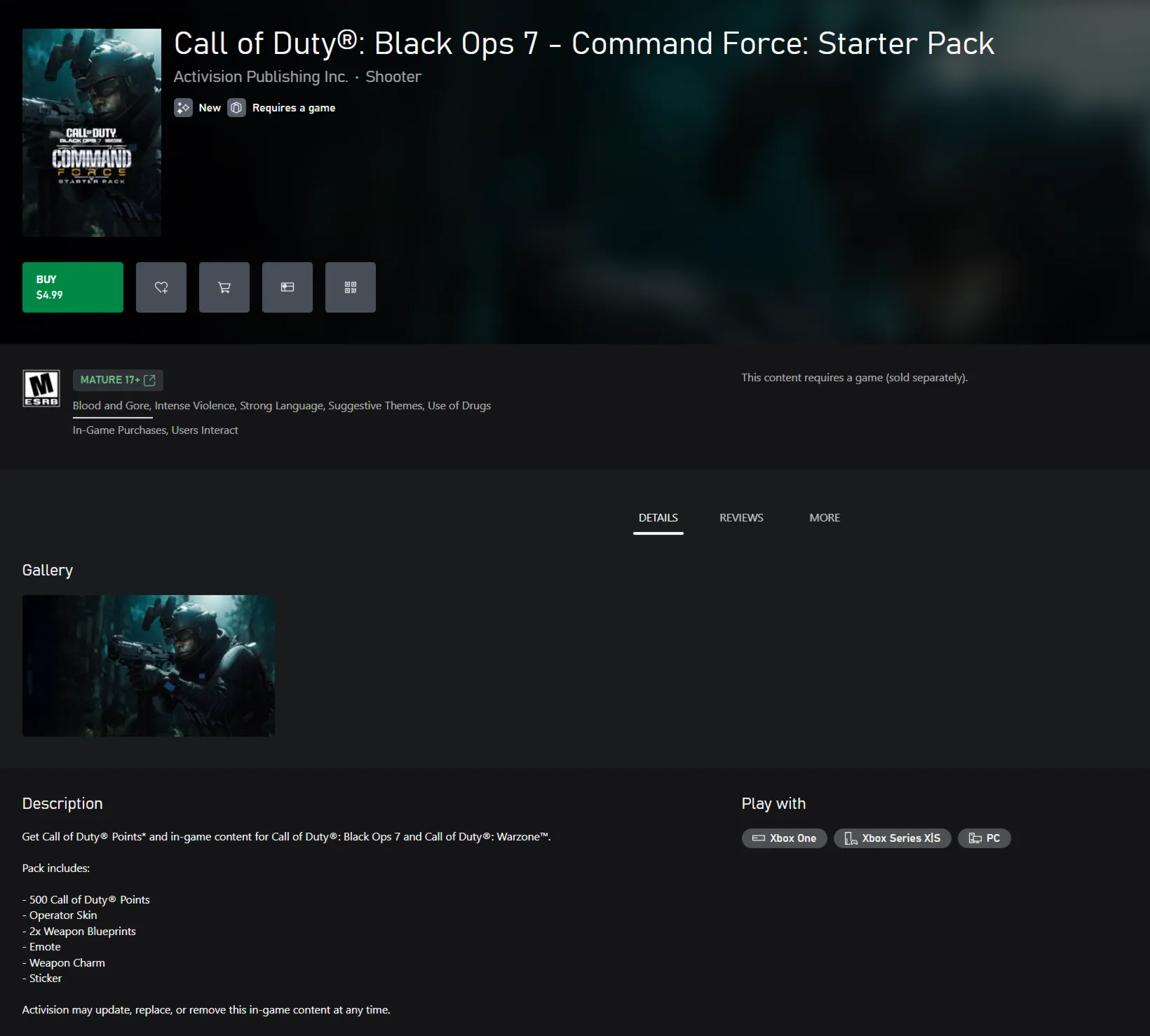Click the ESRB Mature rating icon
This screenshot has height=1036, width=1150.
pyautogui.click(x=41, y=388)
